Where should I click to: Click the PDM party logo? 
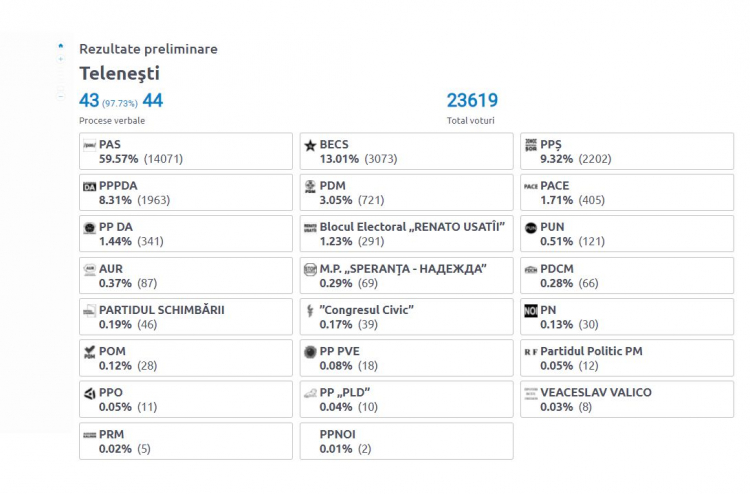pos(310,187)
